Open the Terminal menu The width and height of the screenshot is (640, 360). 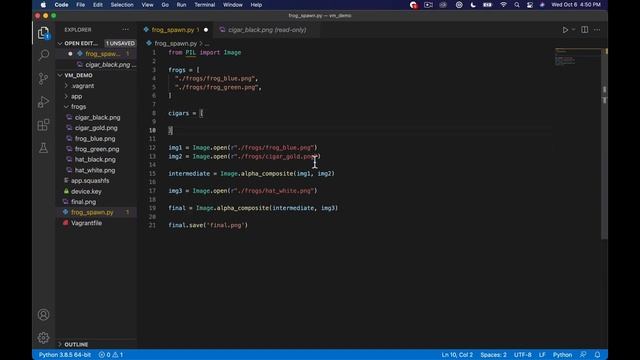(204, 5)
